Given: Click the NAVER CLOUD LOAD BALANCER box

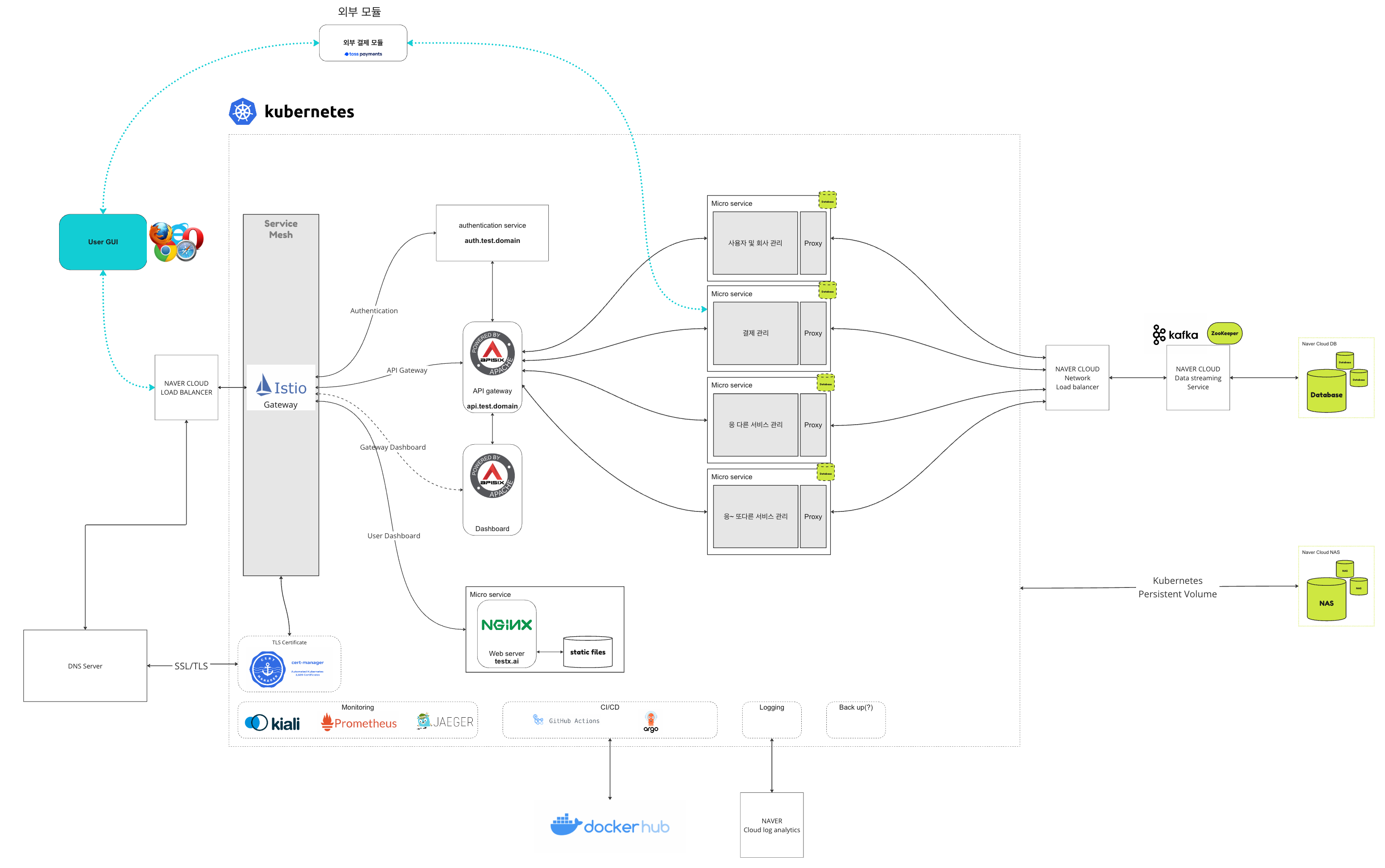Looking at the screenshot, I should click(x=186, y=387).
